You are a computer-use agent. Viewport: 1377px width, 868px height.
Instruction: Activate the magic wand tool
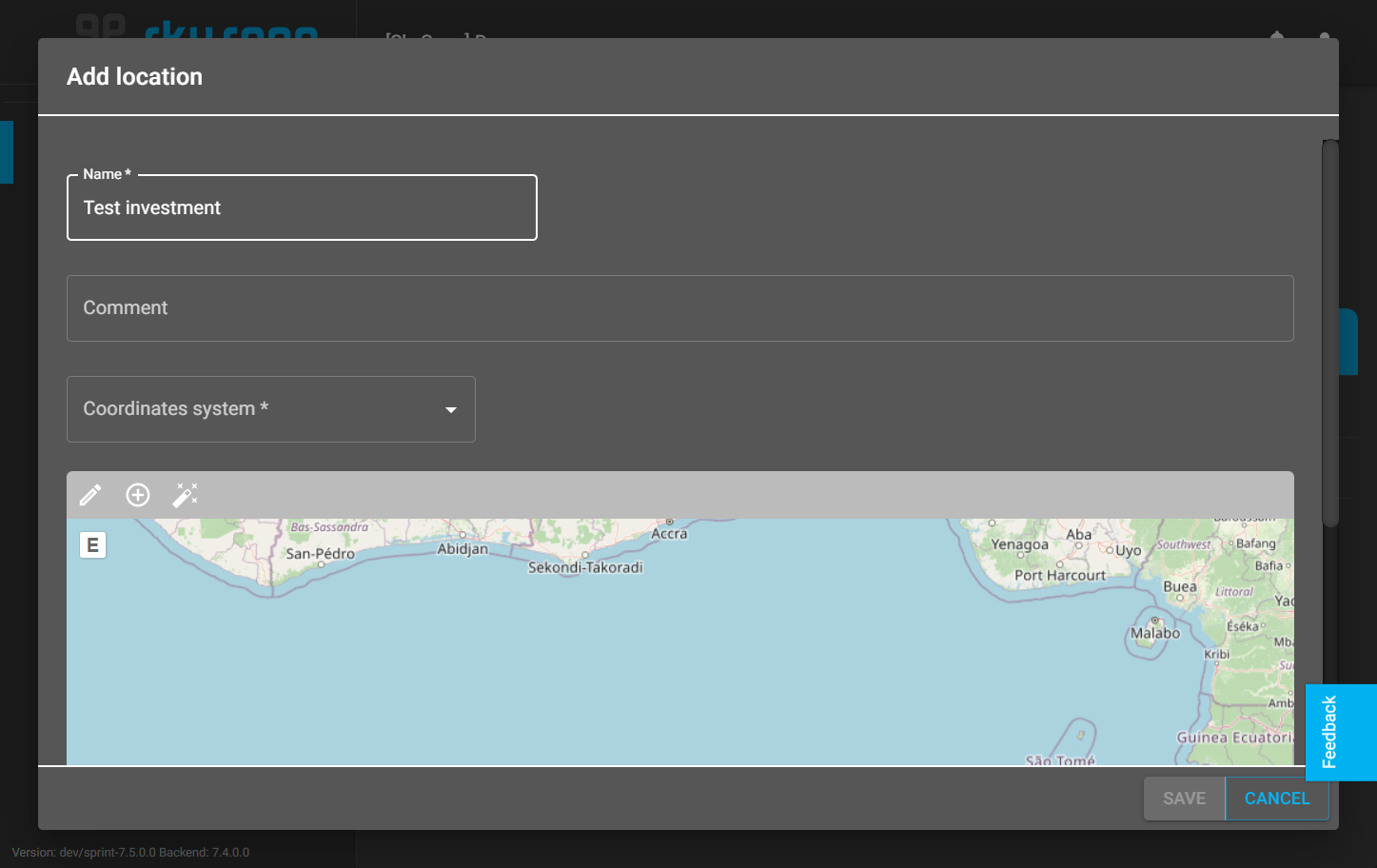(x=186, y=495)
